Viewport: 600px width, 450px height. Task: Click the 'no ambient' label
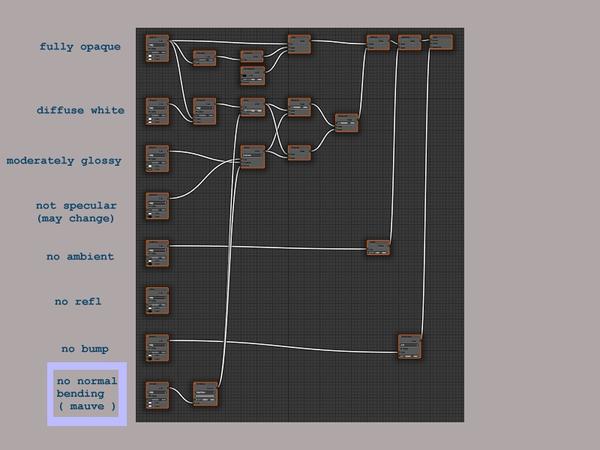[80, 256]
